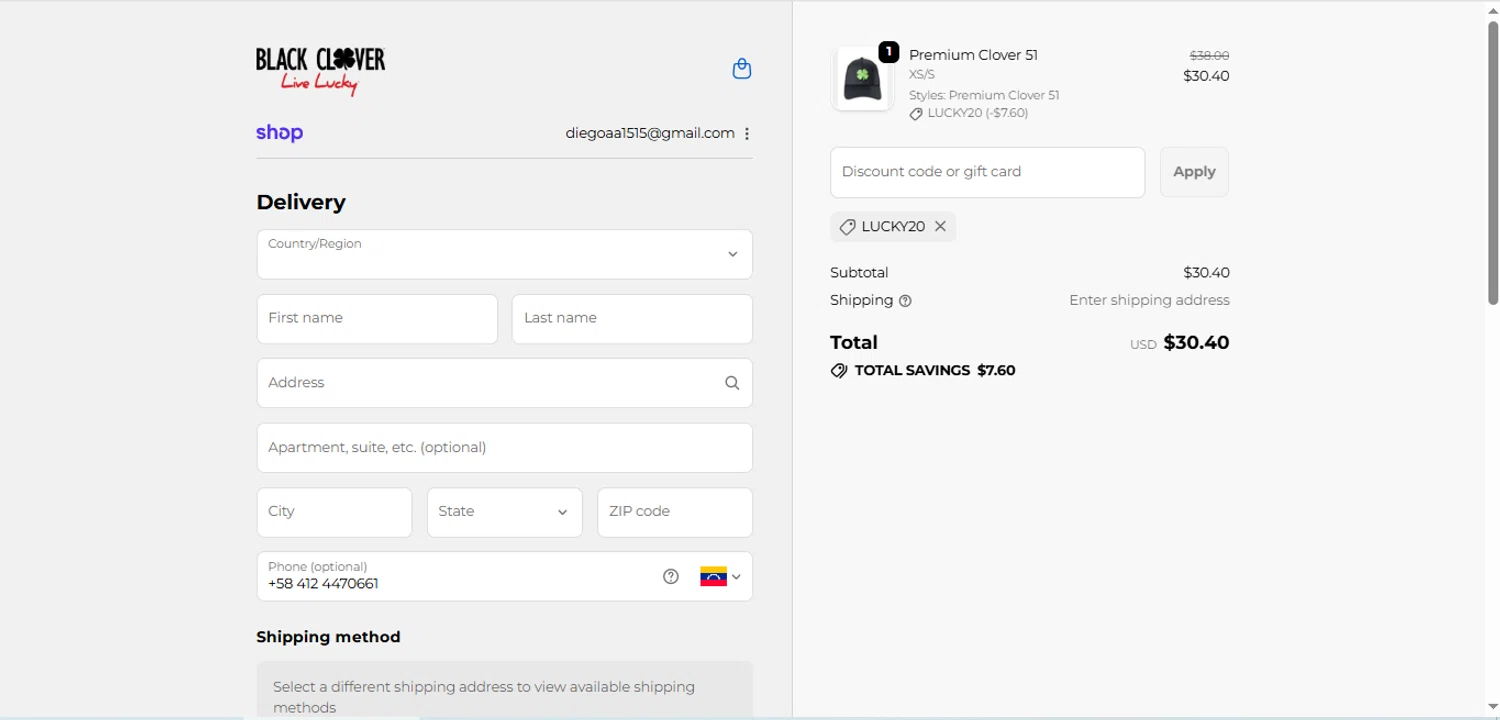This screenshot has width=1500, height=720.
Task: Click the Shipping method heading
Action: pyautogui.click(x=328, y=637)
